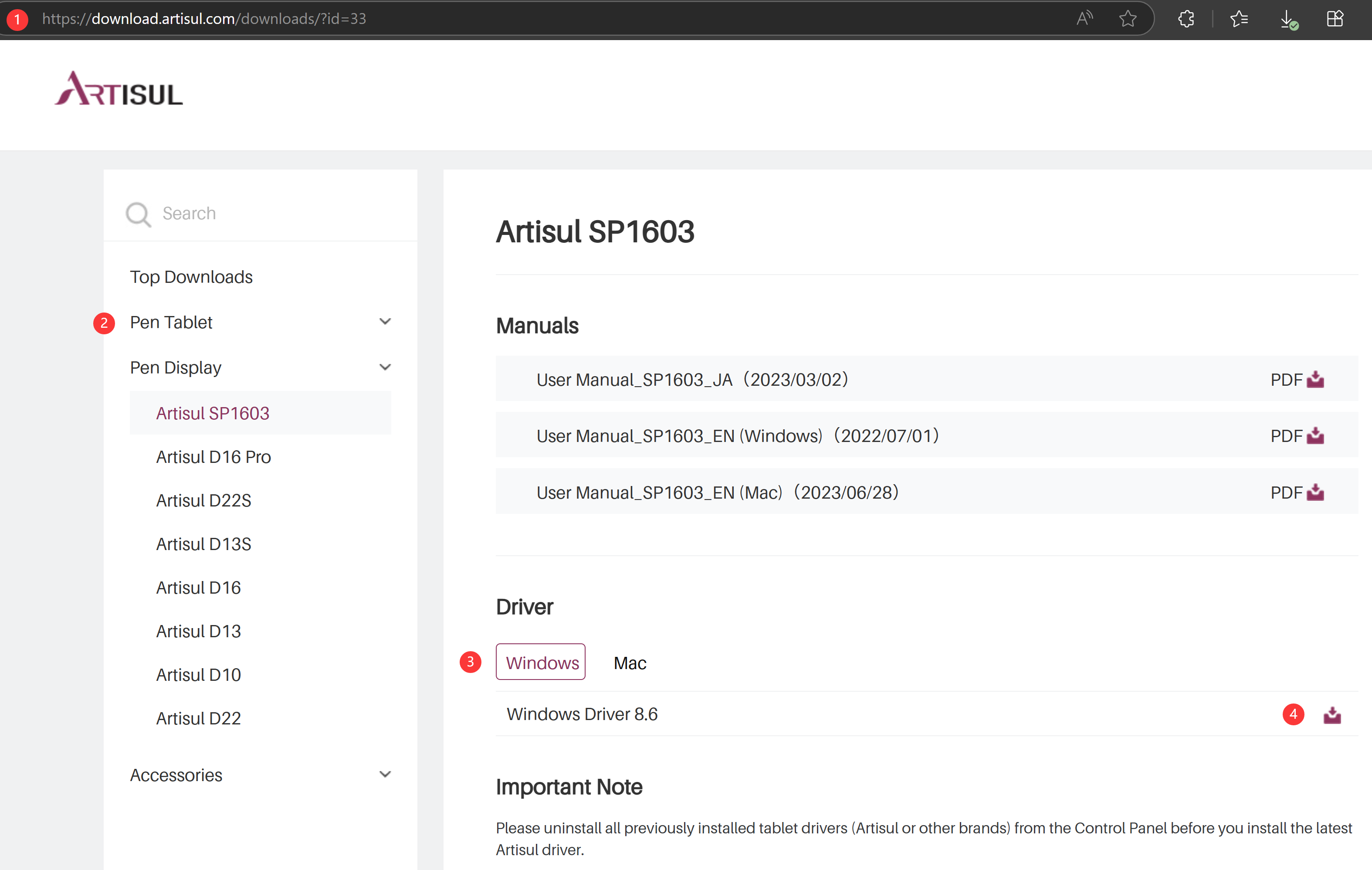The image size is (1372, 870).
Task: Open the favorites list toolbar icon
Action: click(x=1239, y=19)
